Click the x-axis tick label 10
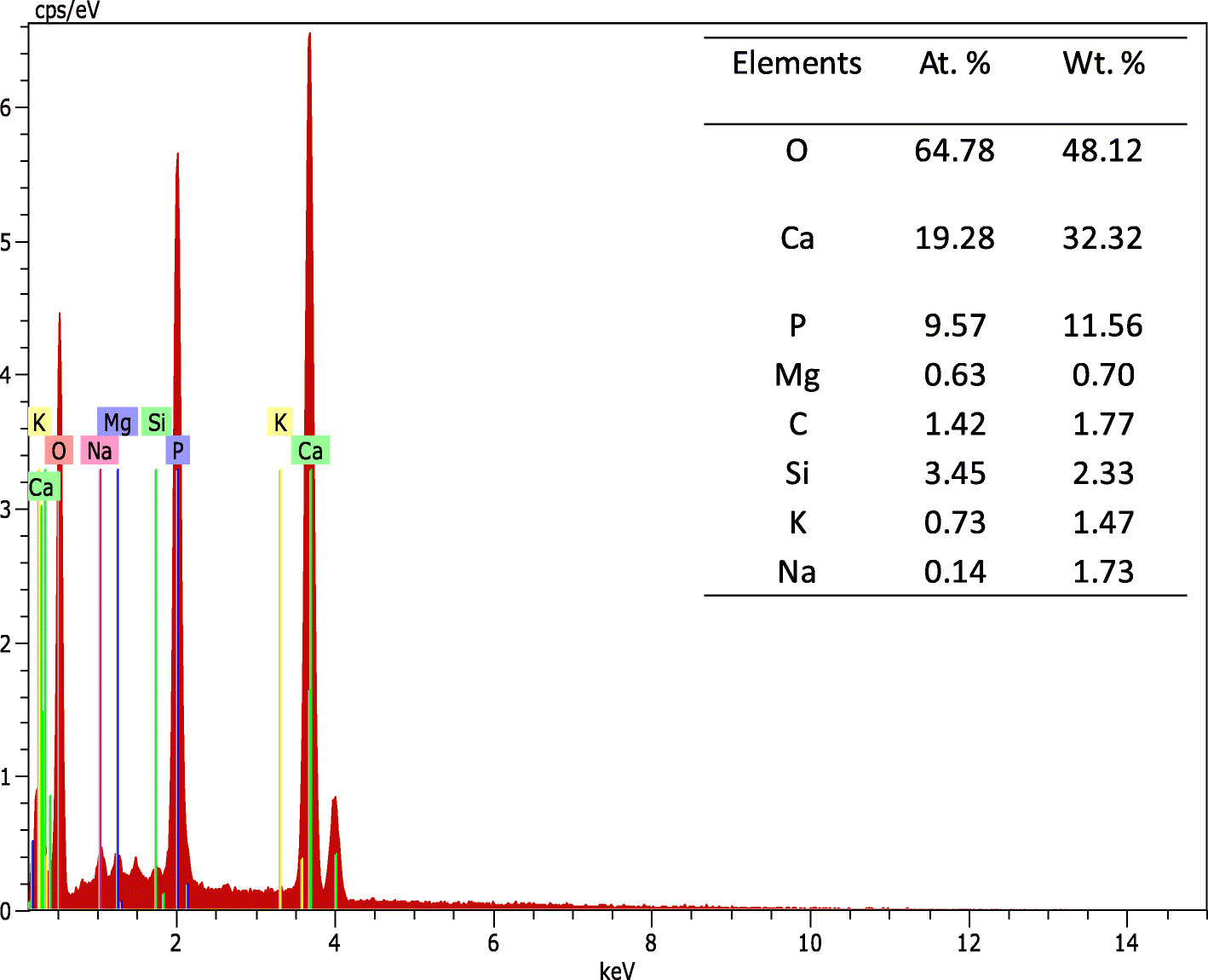 click(x=810, y=942)
